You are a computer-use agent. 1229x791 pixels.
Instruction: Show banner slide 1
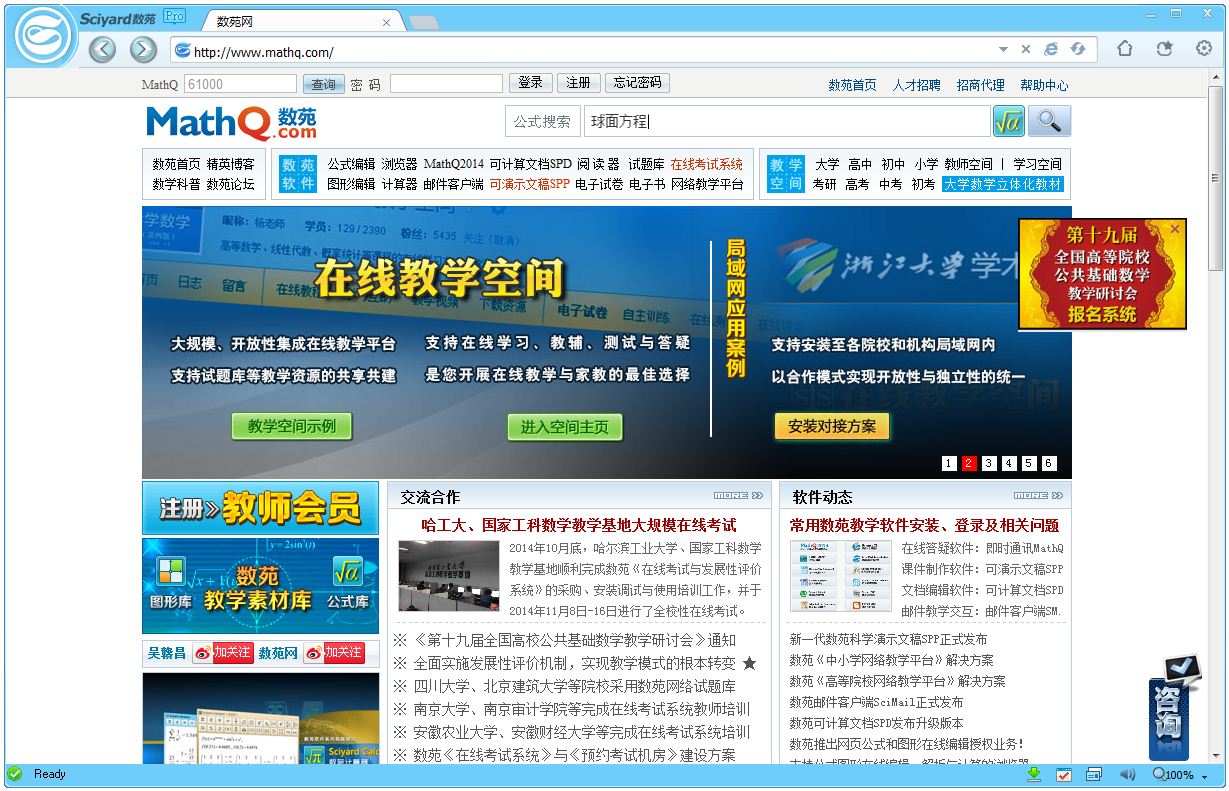[949, 463]
